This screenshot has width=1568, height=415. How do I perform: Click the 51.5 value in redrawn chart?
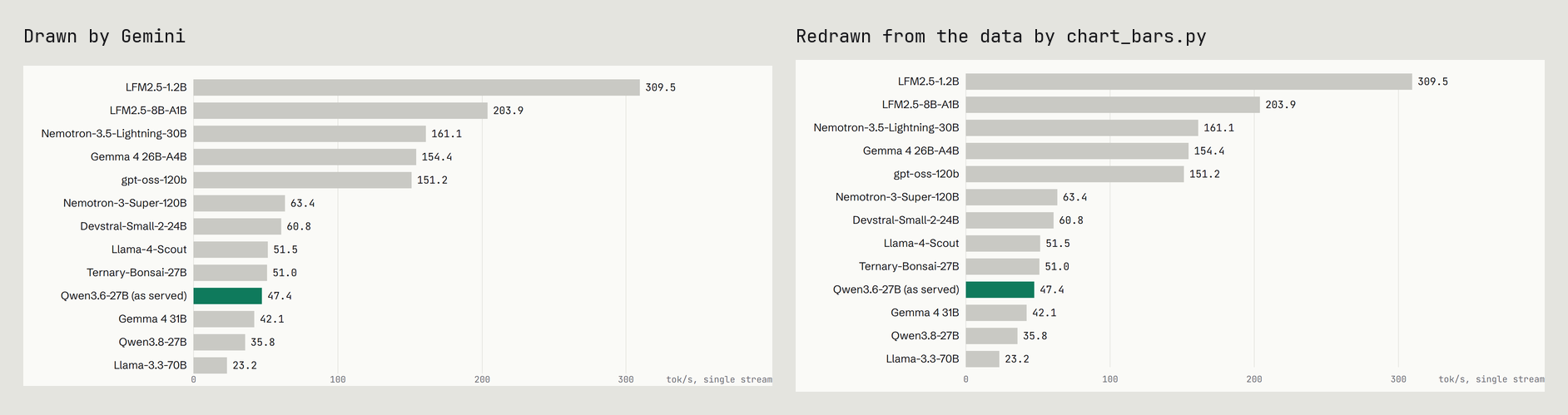[1058, 244]
